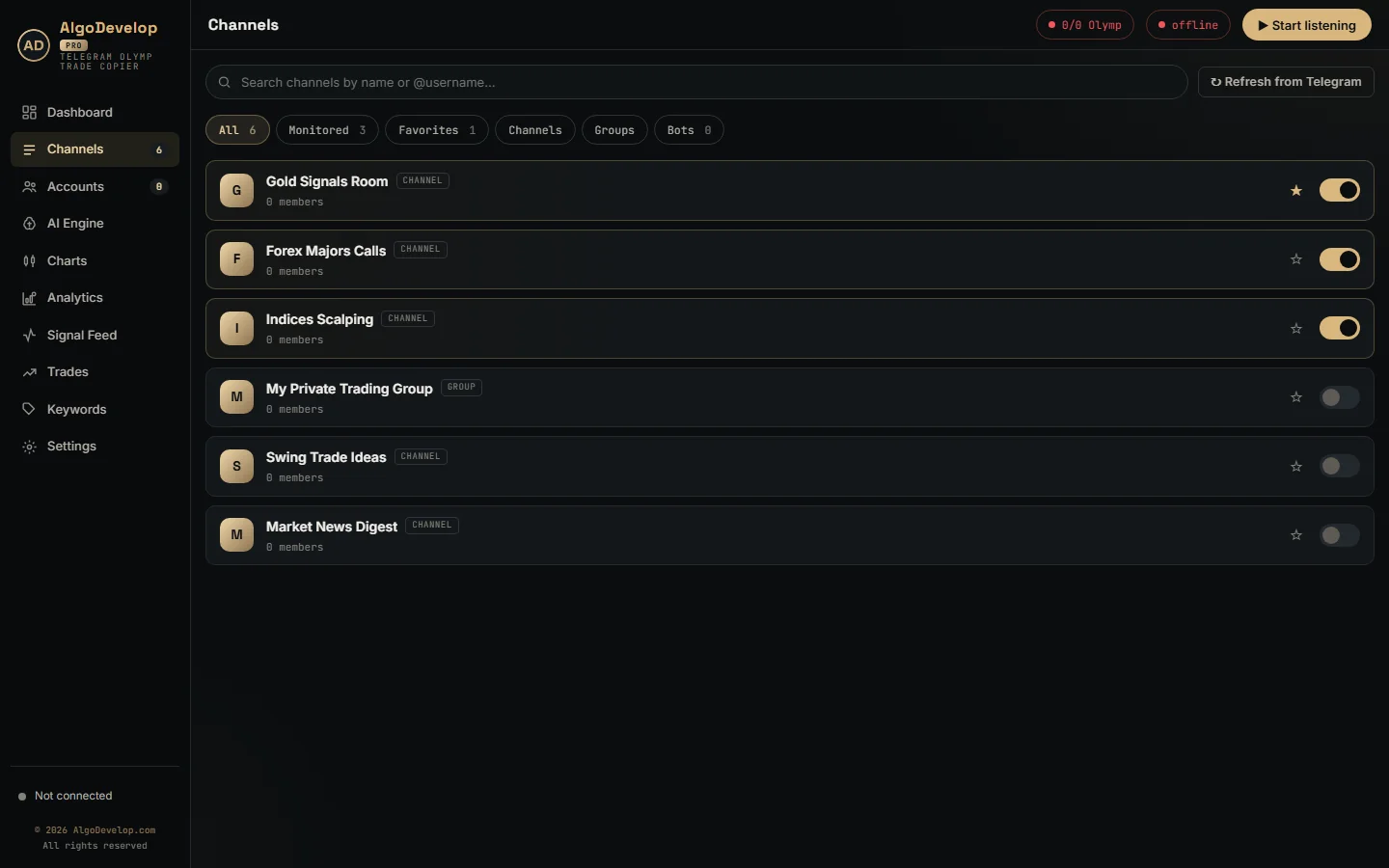Click the My Private Trading Group title
Viewport: 1389px width, 868px height.
click(349, 389)
